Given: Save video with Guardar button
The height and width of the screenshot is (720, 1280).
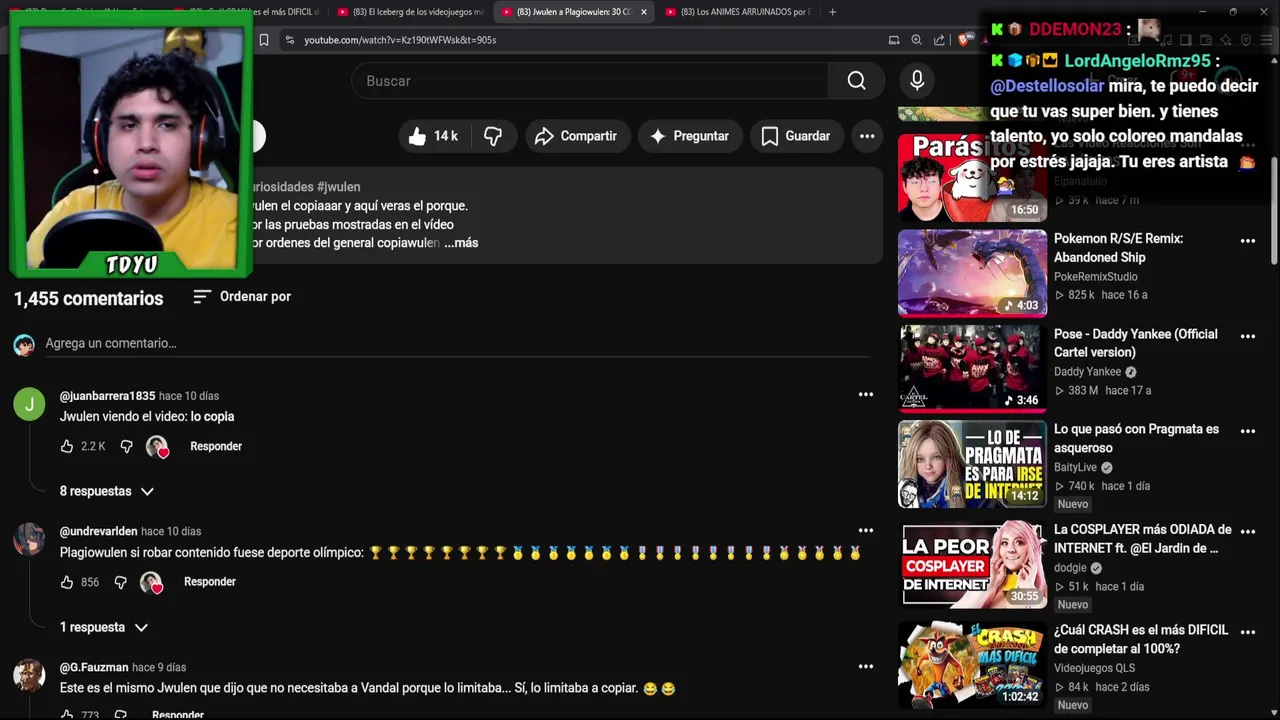Looking at the screenshot, I should click(x=796, y=136).
